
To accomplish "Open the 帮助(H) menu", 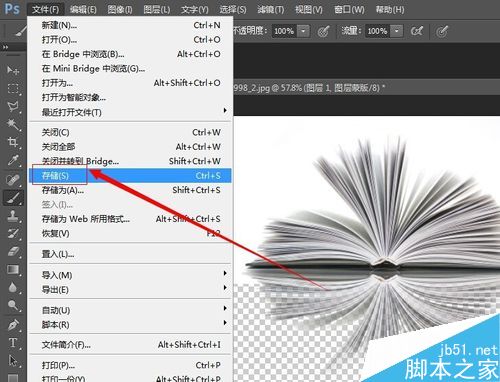I will pos(390,9).
